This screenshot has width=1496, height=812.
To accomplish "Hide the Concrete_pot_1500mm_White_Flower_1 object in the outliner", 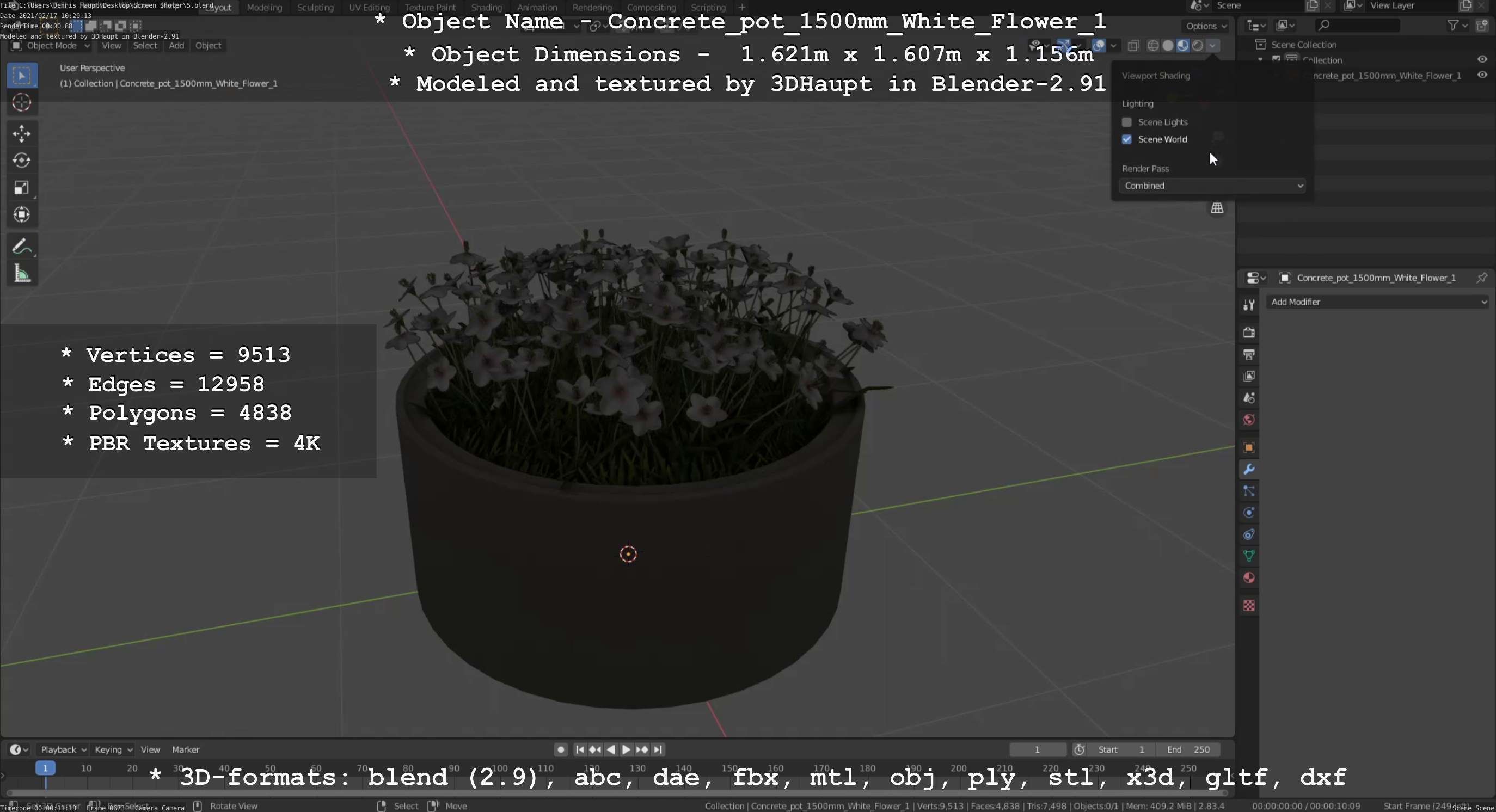I will pos(1482,75).
